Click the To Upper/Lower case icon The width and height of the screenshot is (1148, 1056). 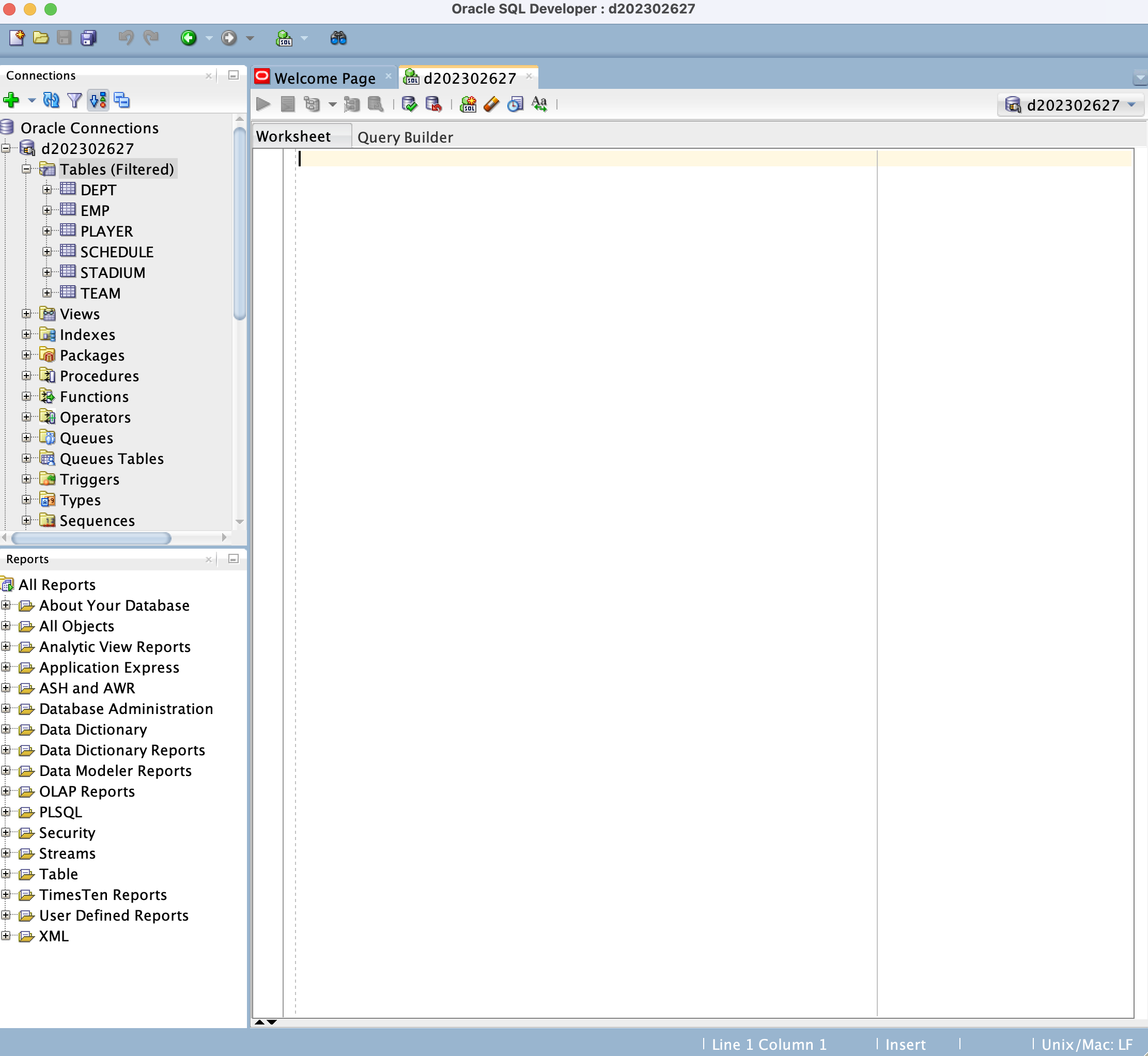(539, 104)
